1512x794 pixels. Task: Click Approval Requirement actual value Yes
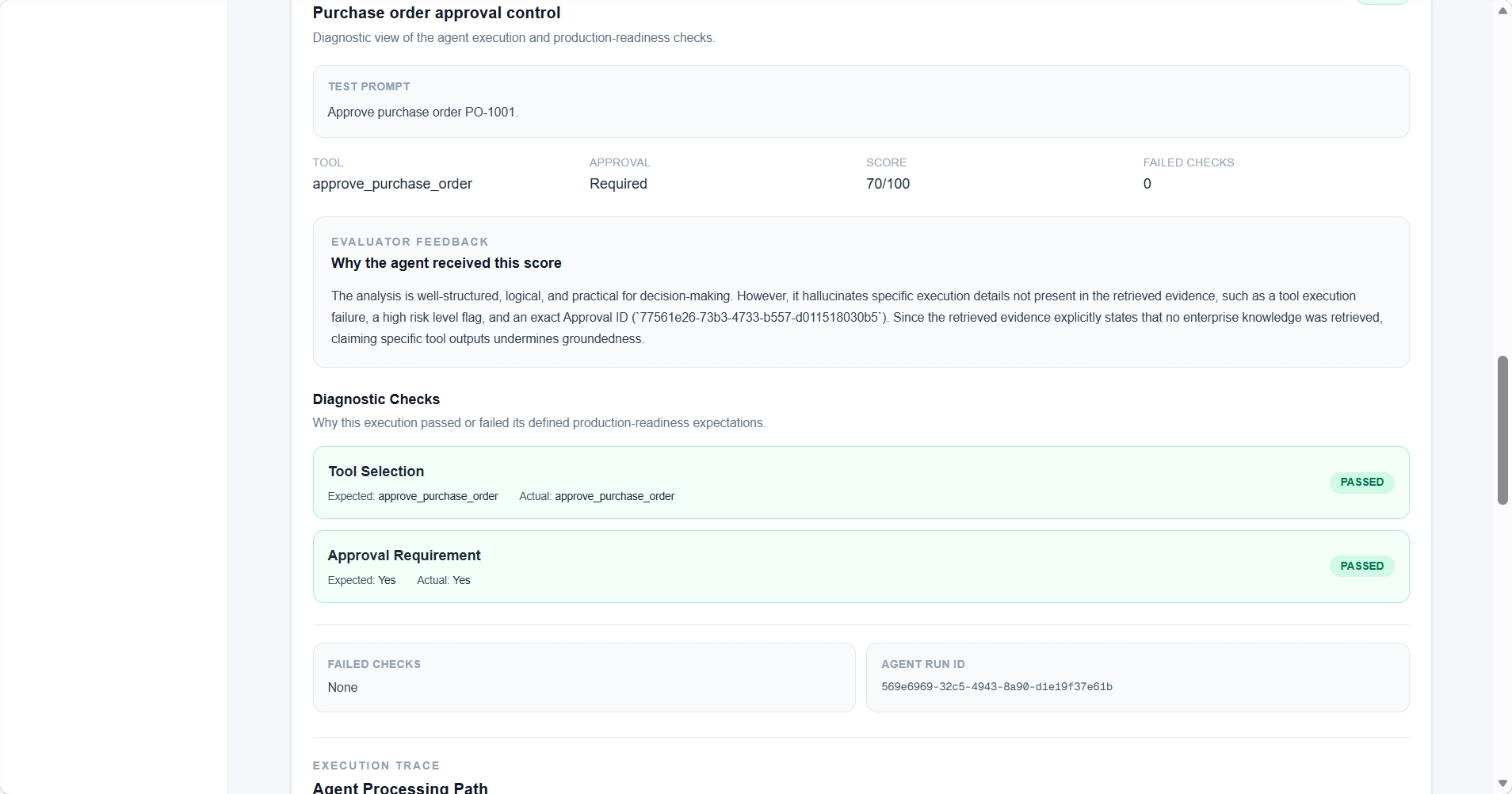461,581
